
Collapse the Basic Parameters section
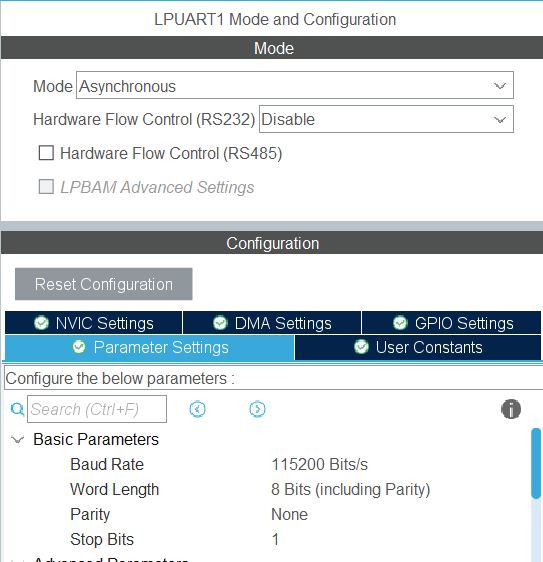coord(17,439)
